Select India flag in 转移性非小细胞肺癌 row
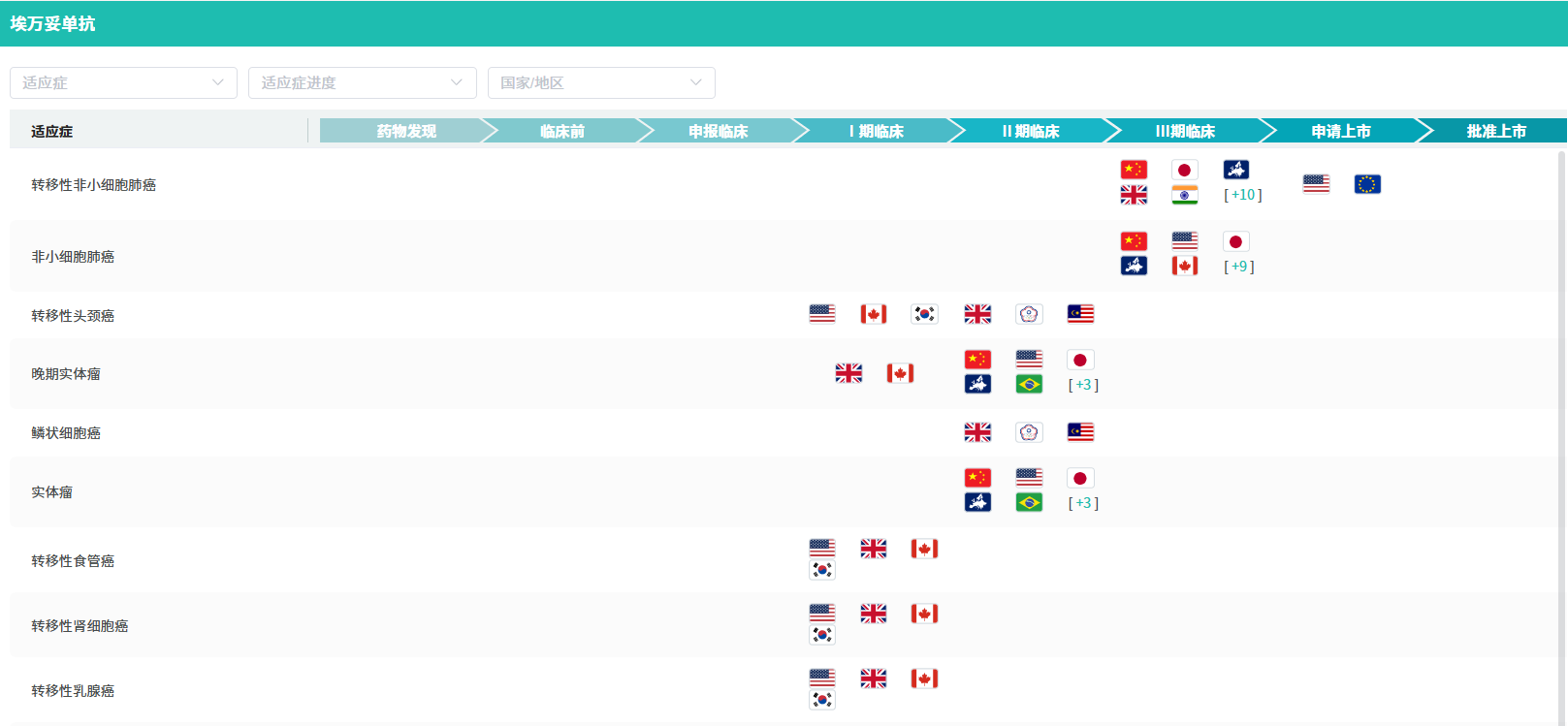Screen dimensions: 1568x726 coord(1184,195)
